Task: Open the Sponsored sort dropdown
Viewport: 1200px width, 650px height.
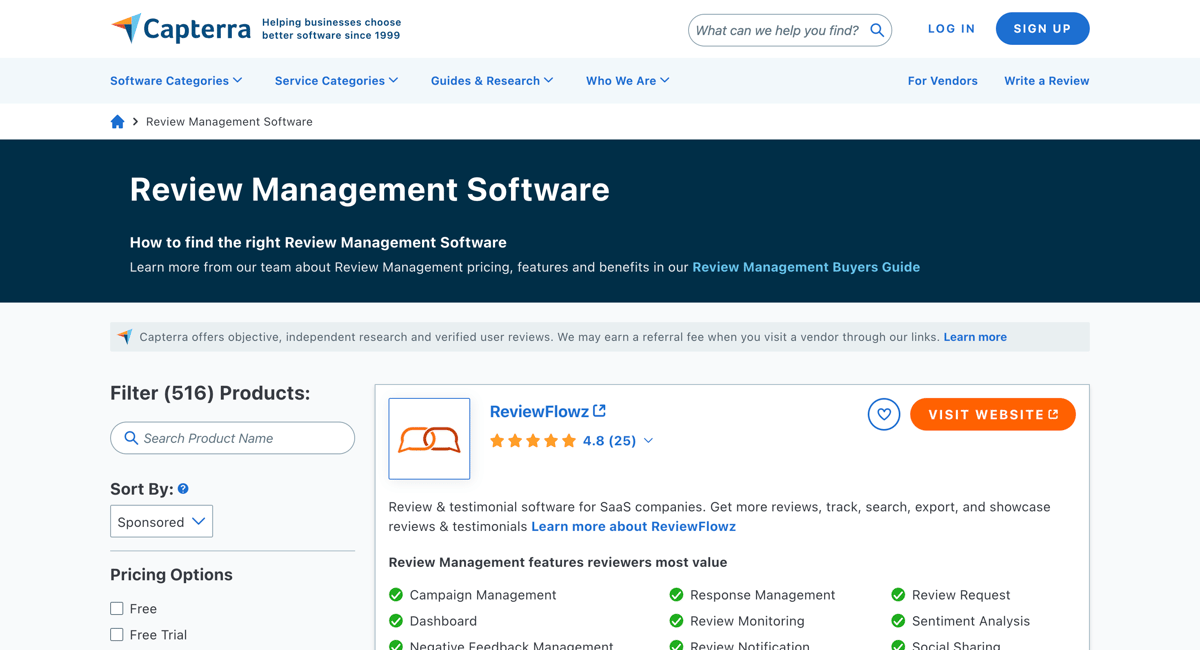Action: pos(161,522)
